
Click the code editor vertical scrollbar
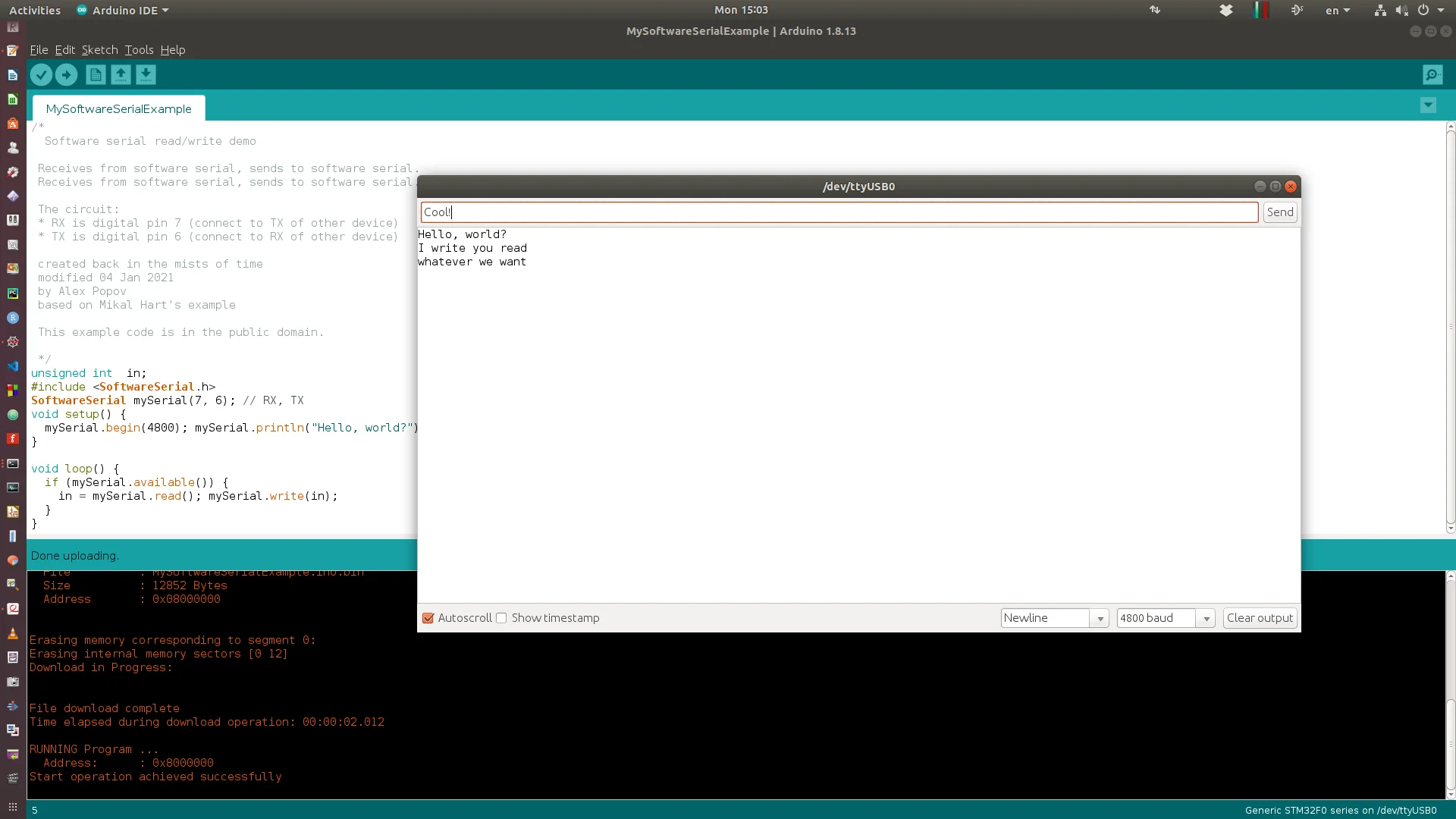click(x=1450, y=326)
